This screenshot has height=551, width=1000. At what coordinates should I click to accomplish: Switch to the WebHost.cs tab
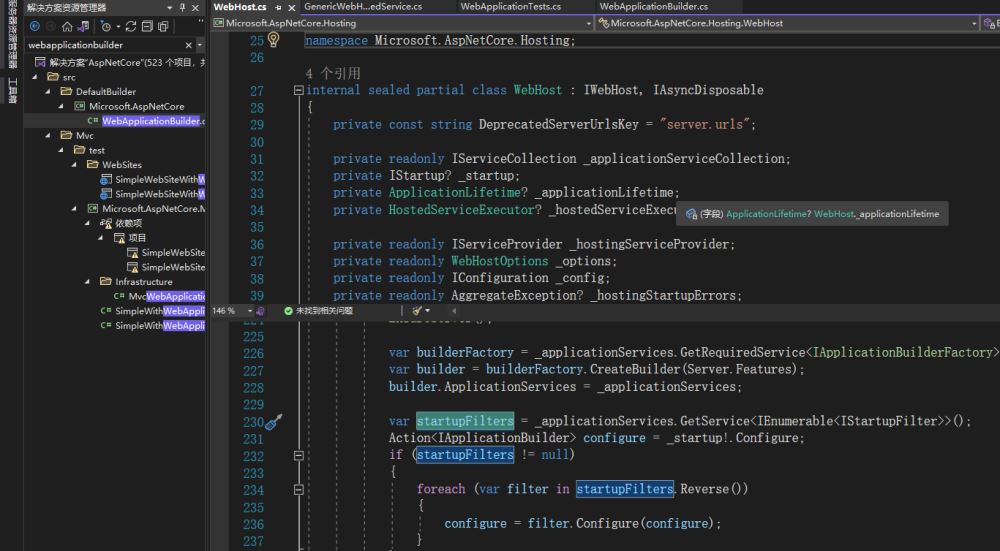pyautogui.click(x=240, y=7)
